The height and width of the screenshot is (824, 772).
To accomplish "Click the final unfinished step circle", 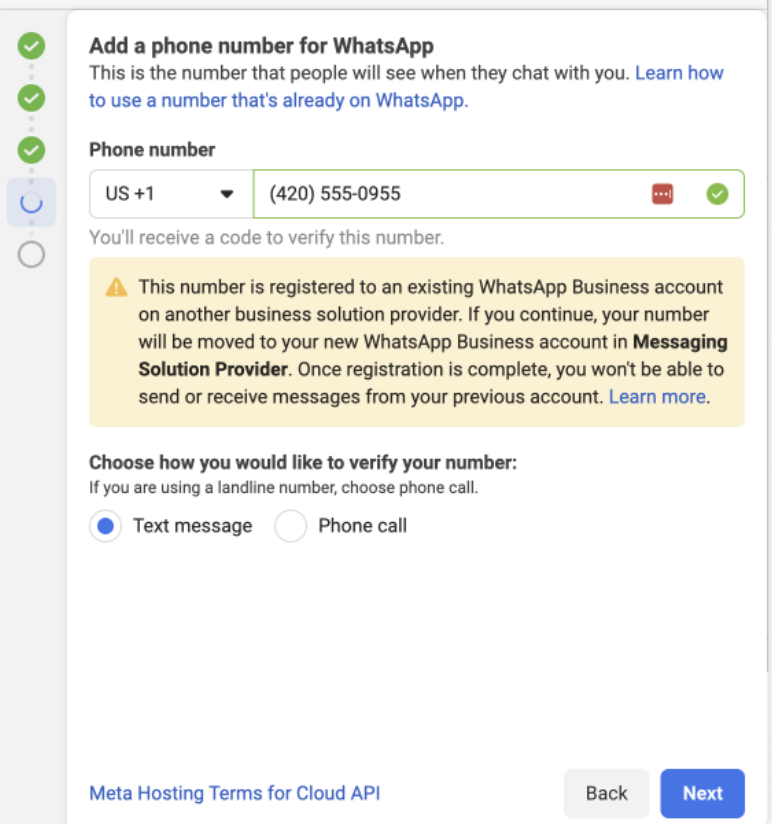I will [x=32, y=255].
